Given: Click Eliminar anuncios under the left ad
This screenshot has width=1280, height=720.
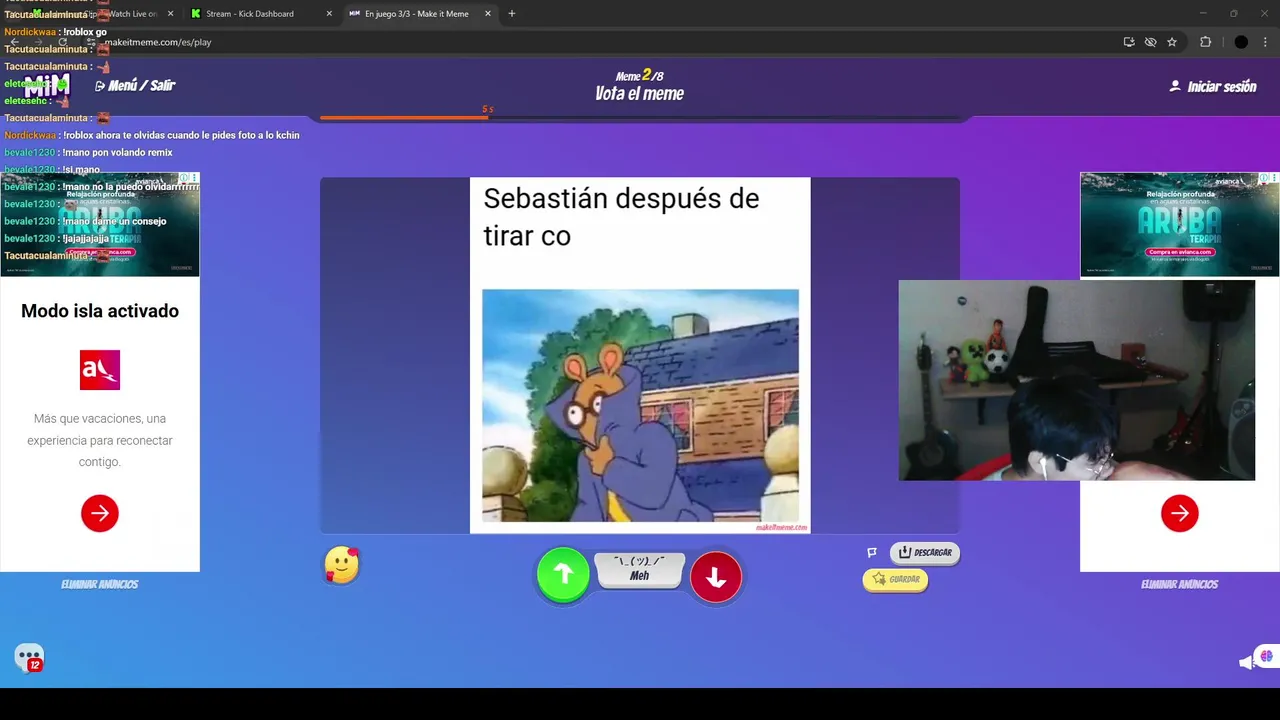Looking at the screenshot, I should pos(99,584).
